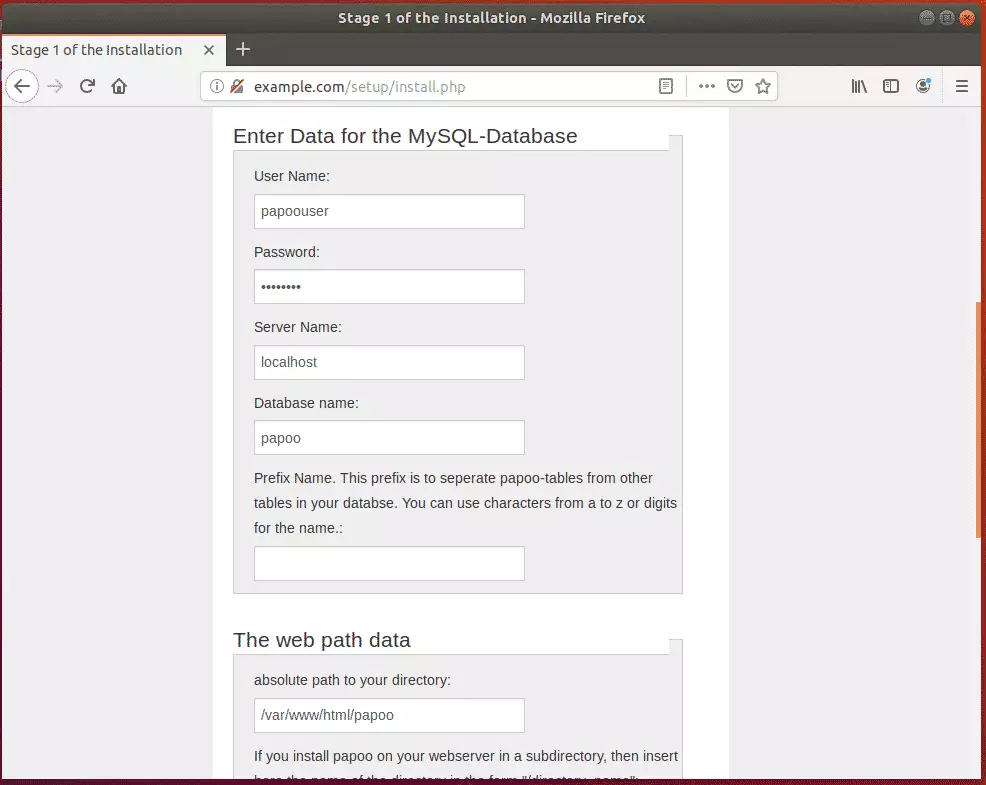Click 'The web path data' heading
Viewport: 986px width, 785px height.
tap(321, 640)
